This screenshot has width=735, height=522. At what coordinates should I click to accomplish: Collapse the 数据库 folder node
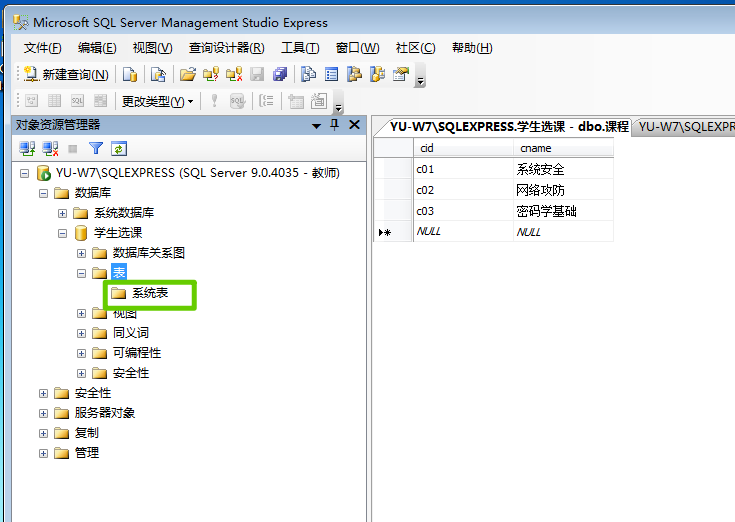[x=44, y=193]
